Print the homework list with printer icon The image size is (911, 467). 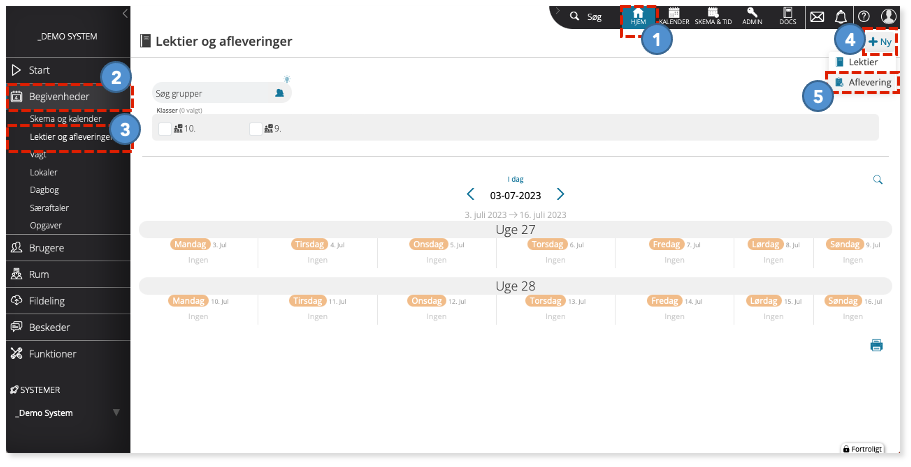pos(876,346)
